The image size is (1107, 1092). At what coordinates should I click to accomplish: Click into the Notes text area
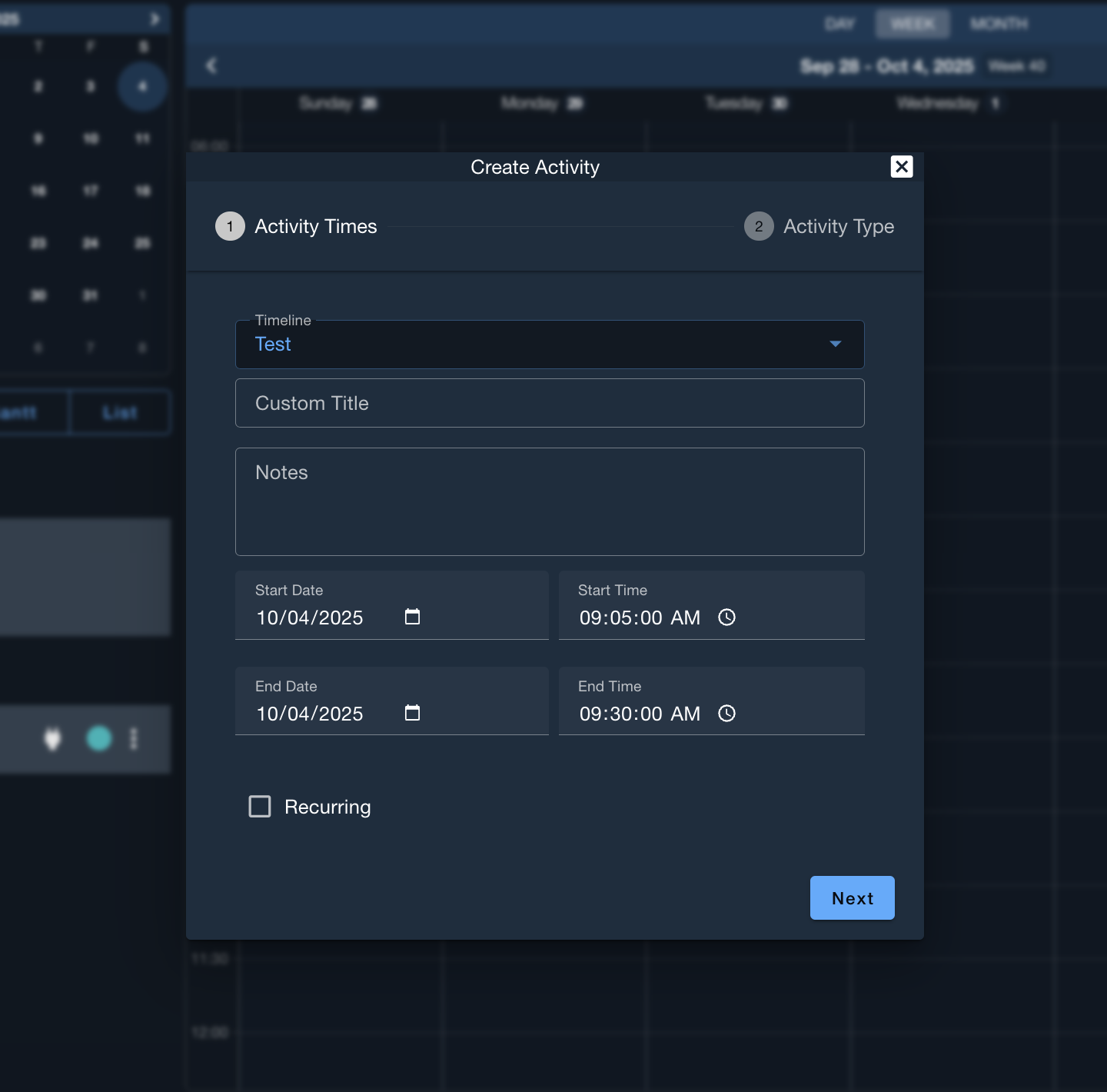(x=550, y=501)
